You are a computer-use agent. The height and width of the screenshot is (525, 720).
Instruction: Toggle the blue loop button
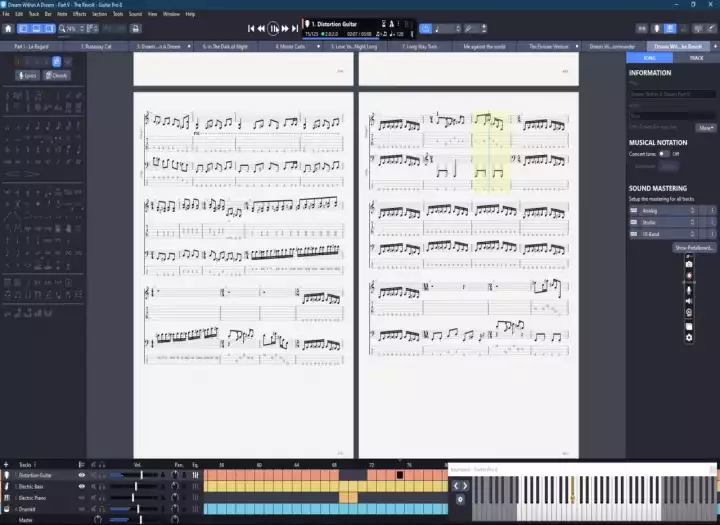pyautogui.click(x=426, y=28)
